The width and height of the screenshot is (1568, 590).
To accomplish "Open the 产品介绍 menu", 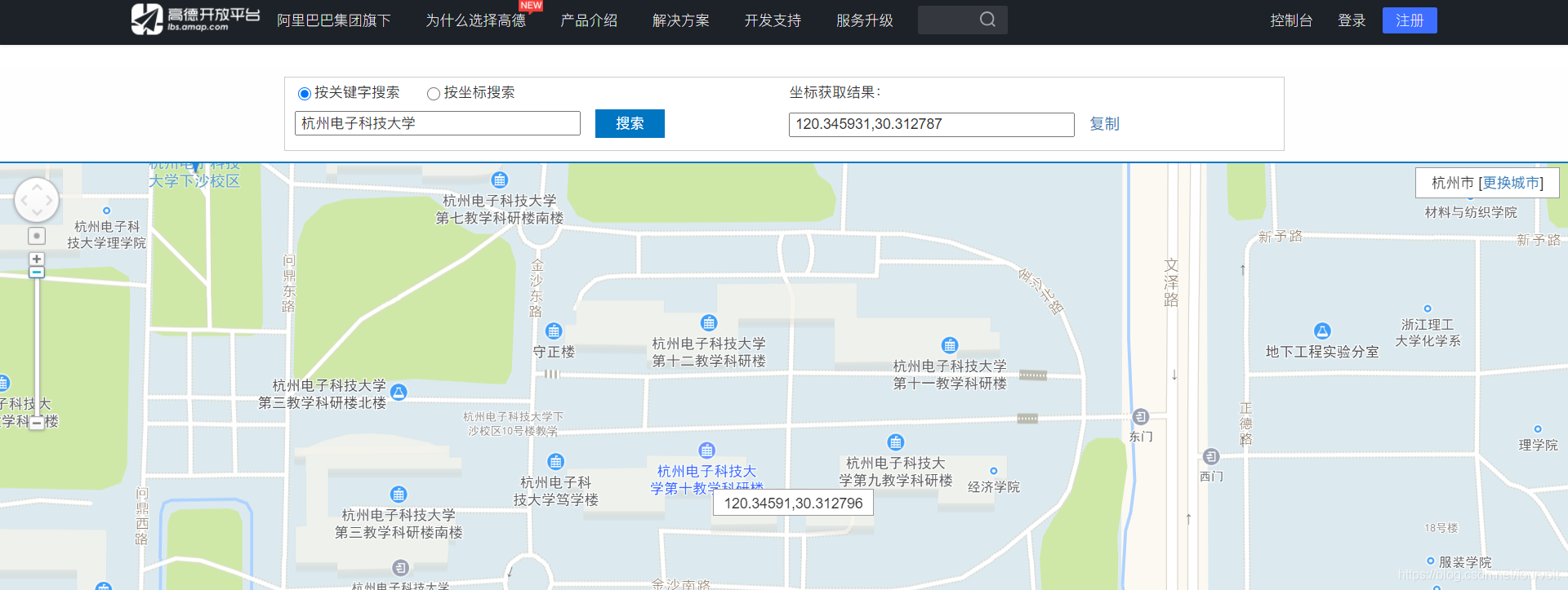I will click(x=589, y=20).
